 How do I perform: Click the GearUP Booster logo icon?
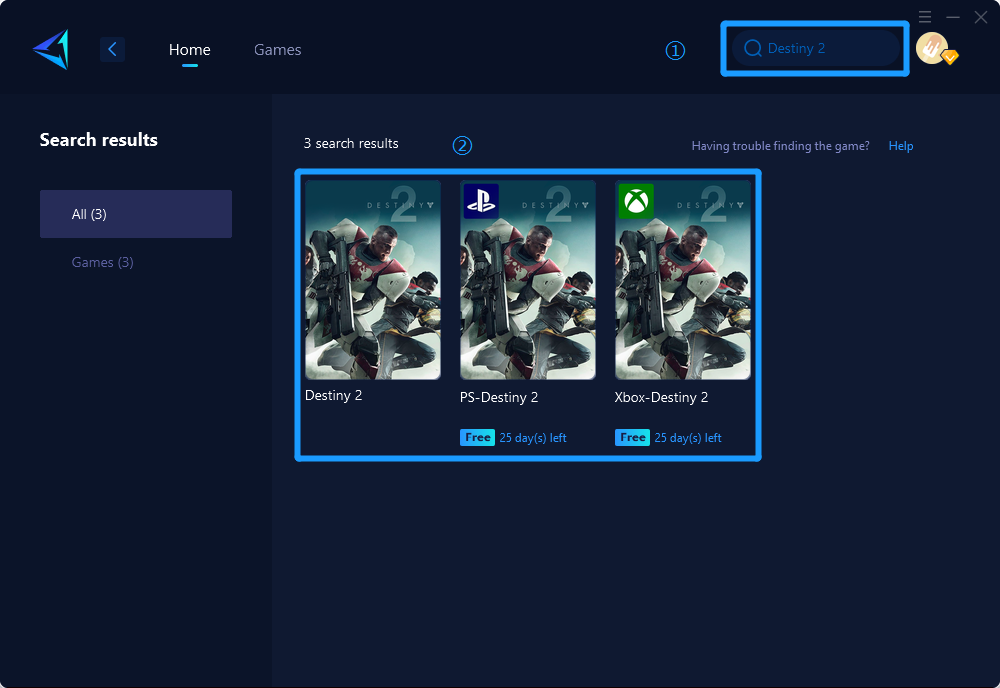[x=51, y=49]
